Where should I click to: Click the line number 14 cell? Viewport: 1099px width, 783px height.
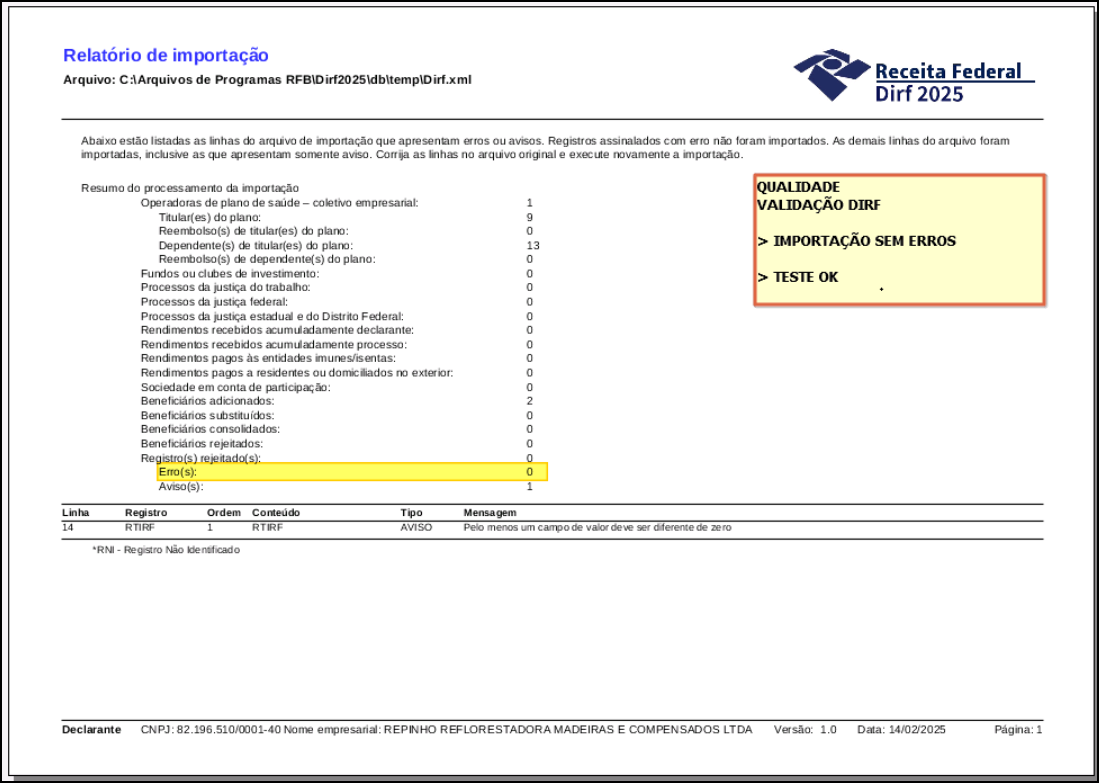point(67,527)
